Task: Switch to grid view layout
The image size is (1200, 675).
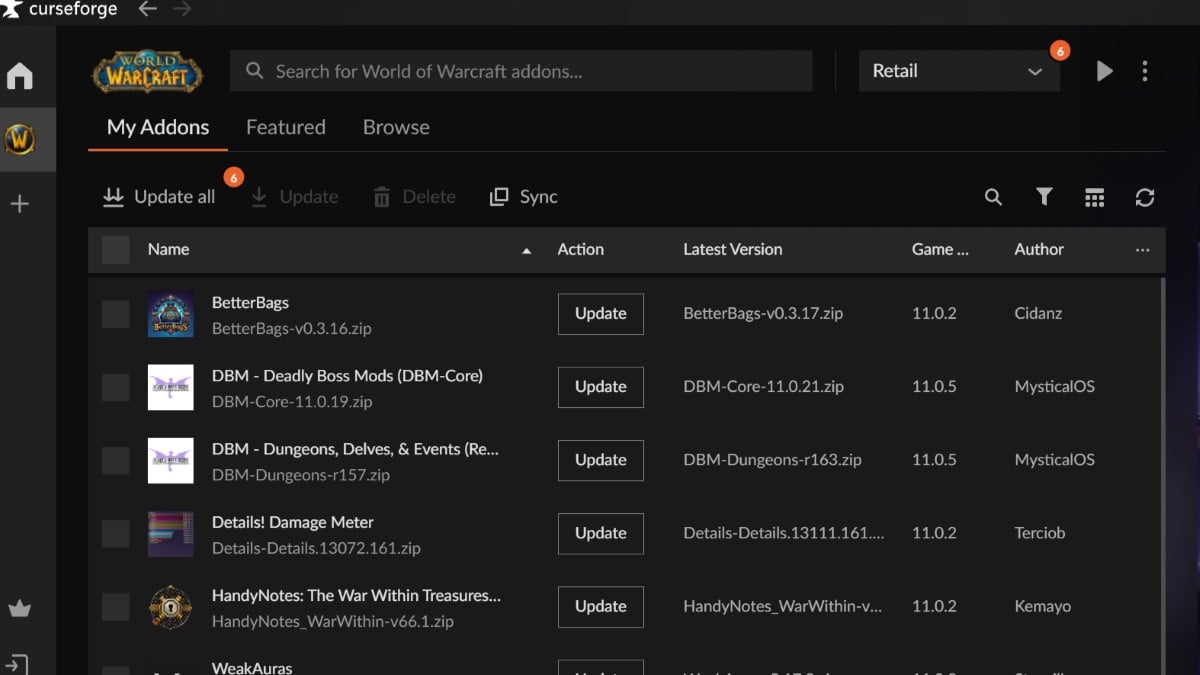Action: pos(1094,197)
